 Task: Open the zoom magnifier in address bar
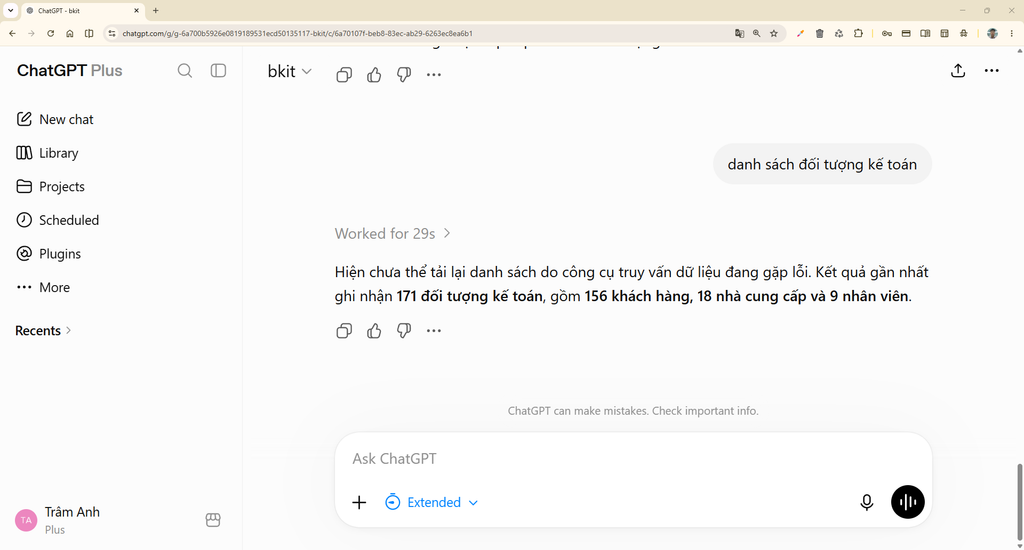756,33
